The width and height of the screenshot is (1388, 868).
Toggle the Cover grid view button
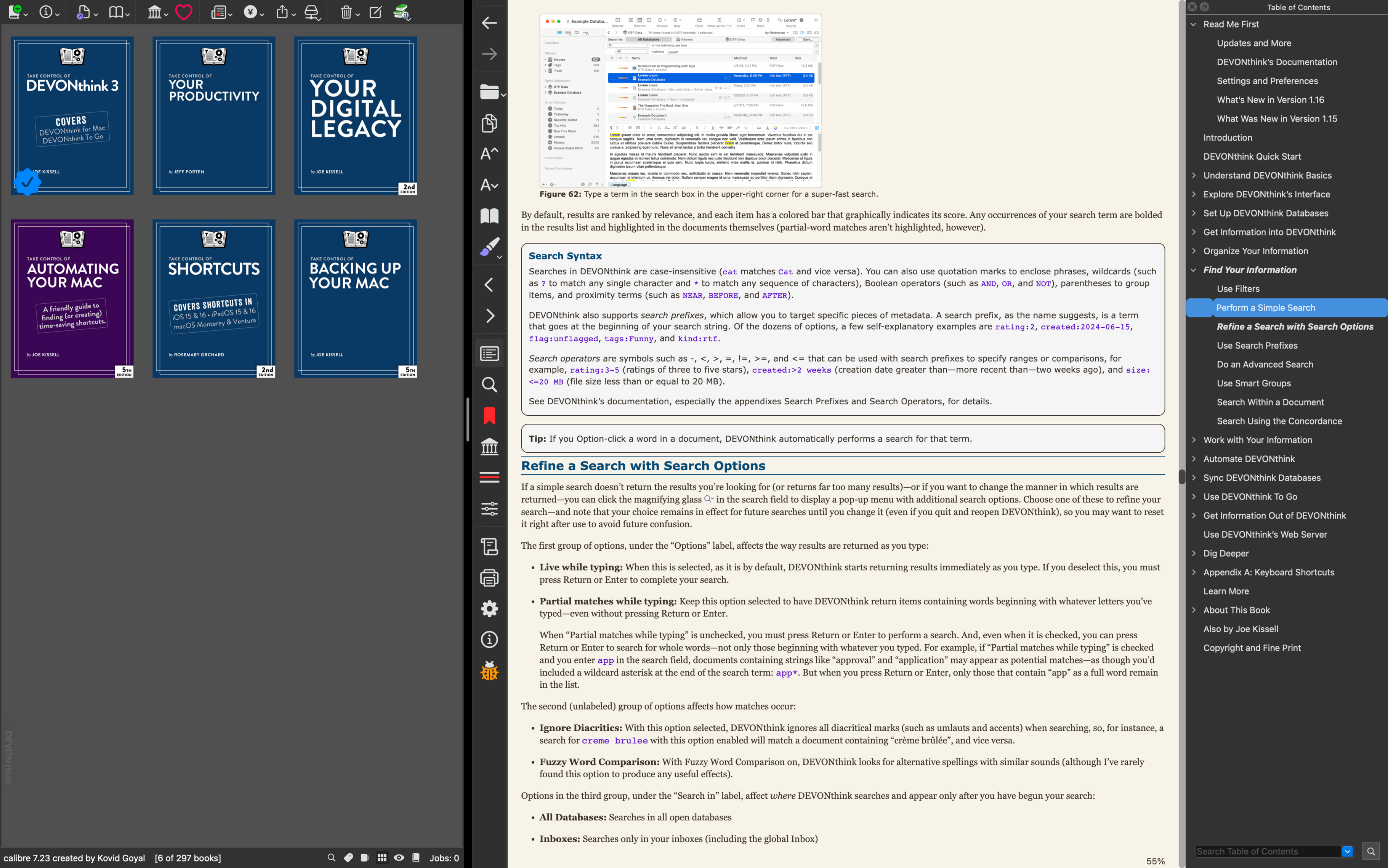coord(382,858)
